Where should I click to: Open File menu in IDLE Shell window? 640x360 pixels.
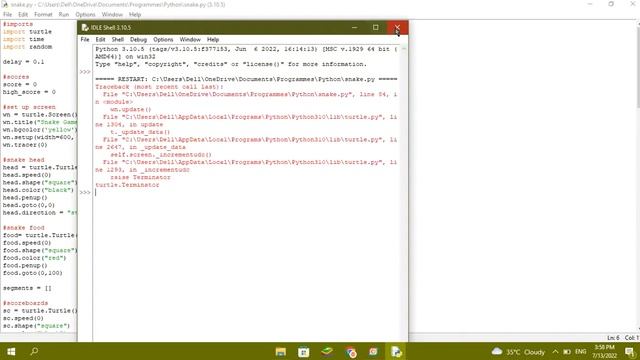[85, 40]
